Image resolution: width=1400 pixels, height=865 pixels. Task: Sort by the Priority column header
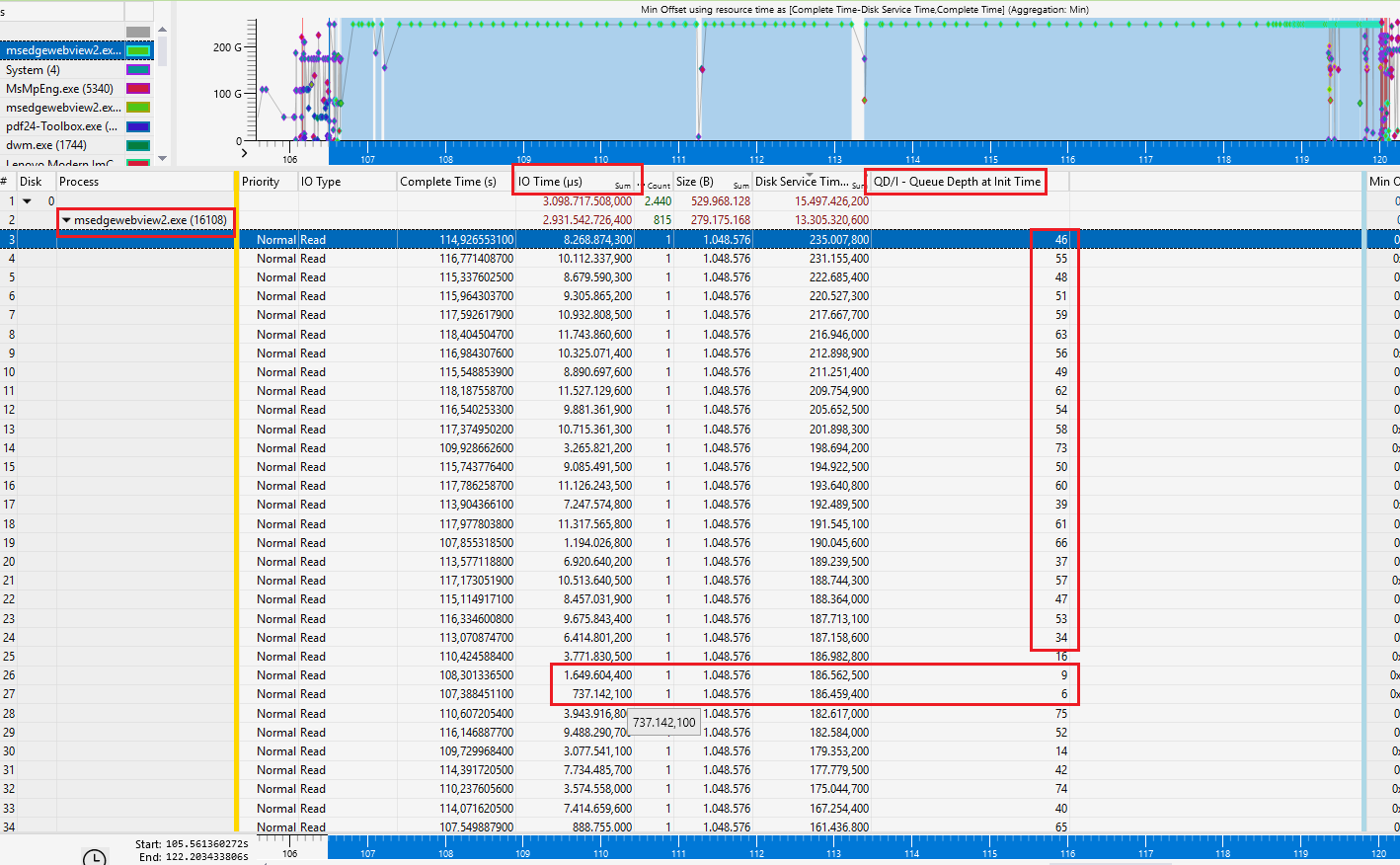261,182
